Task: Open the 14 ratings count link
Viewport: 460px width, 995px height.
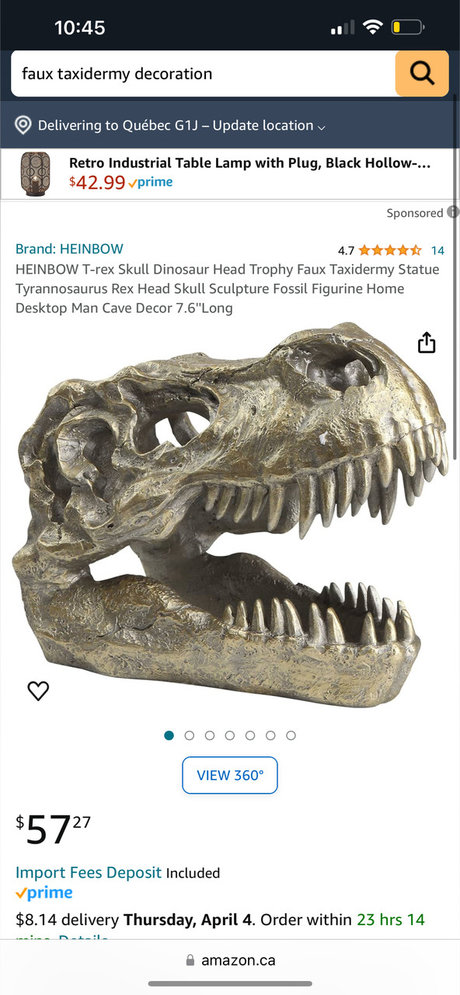Action: tap(438, 250)
